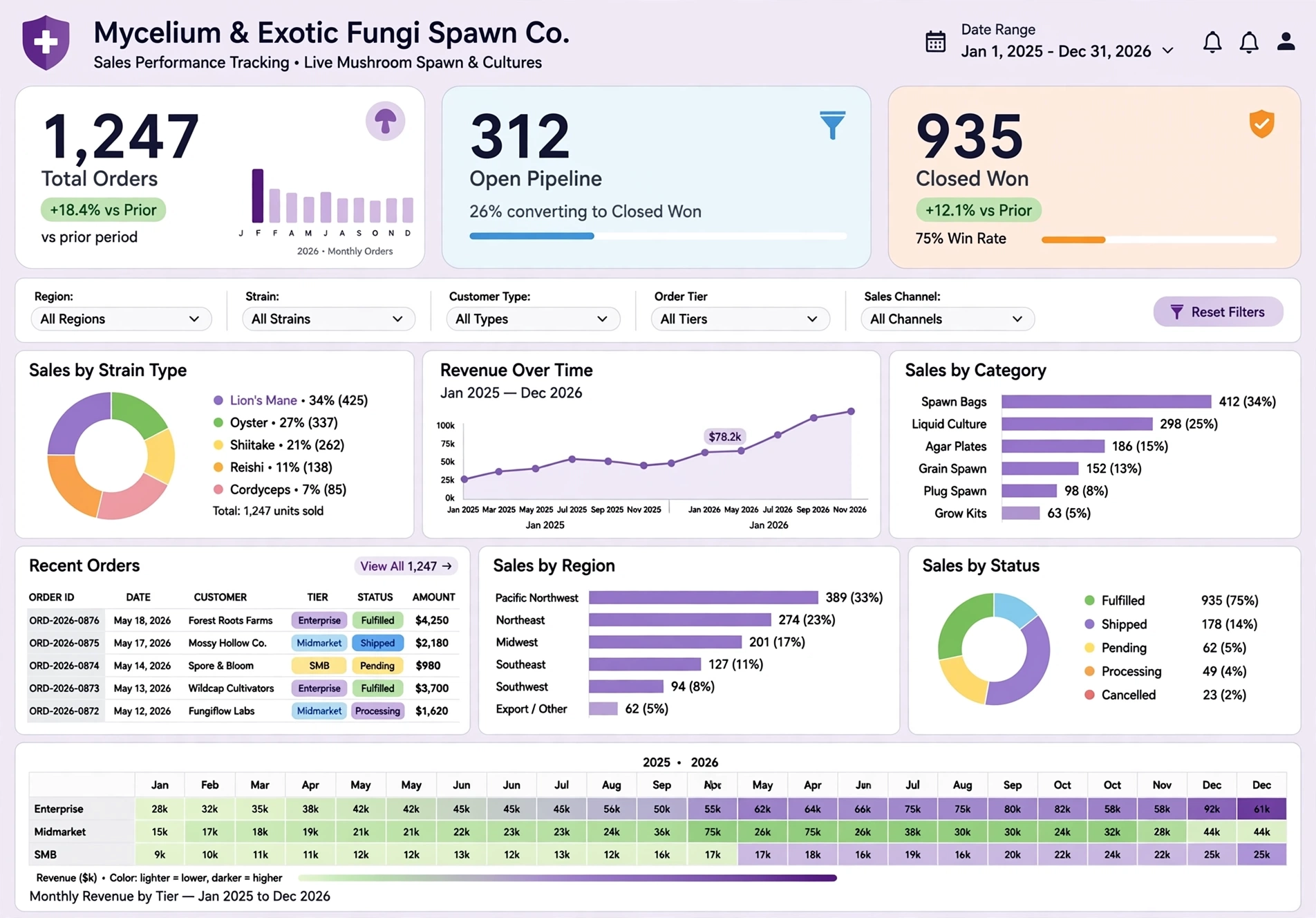Click the second notification bell next to profile
This screenshot has height=918, width=1316.
pos(1249,42)
